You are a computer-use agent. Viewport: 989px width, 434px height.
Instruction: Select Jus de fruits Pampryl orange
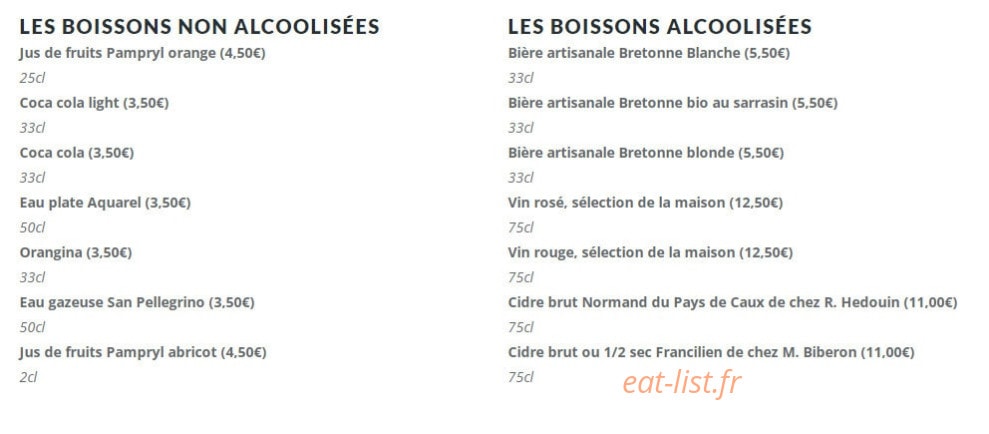[x=143, y=54]
